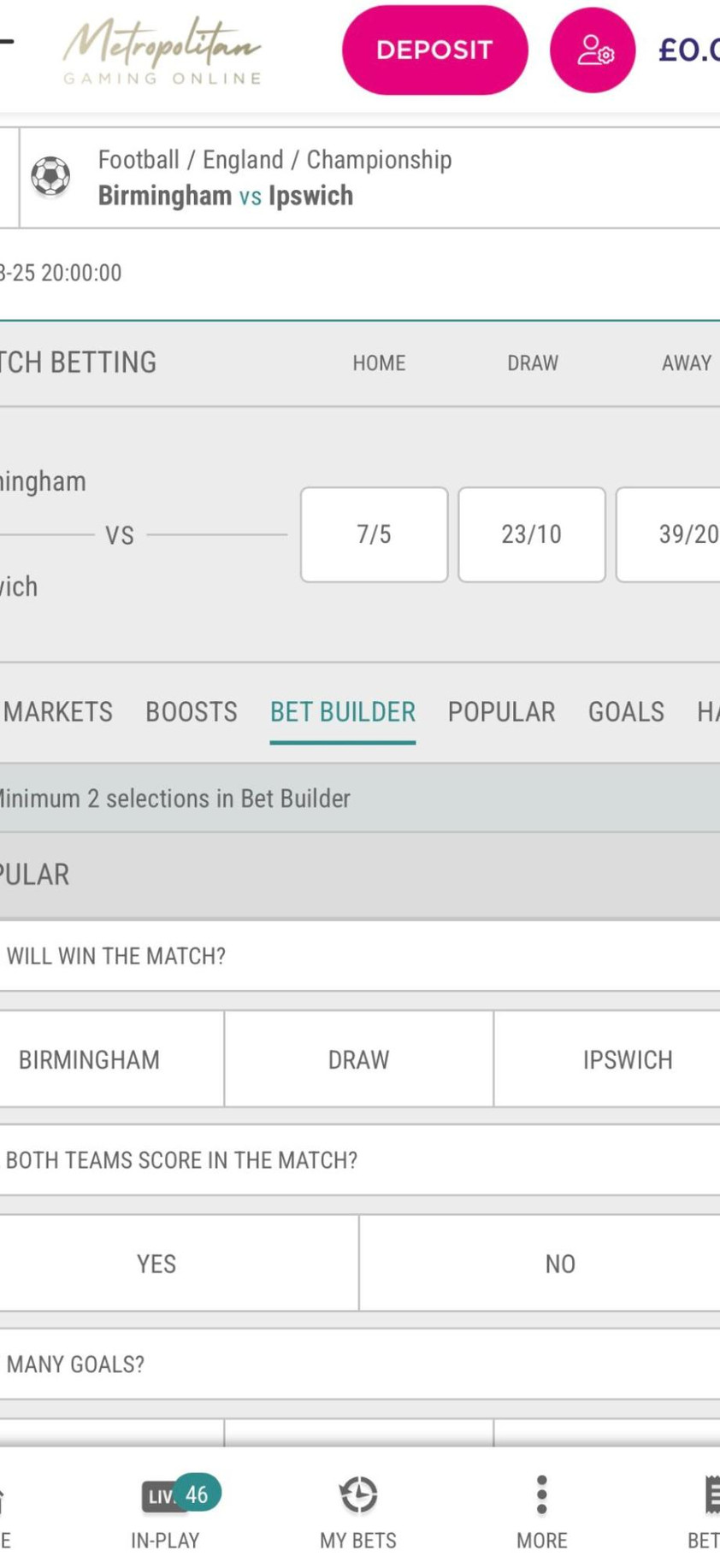The image size is (720, 1568).
Task: Switch to the Boosts tab
Action: click(192, 711)
